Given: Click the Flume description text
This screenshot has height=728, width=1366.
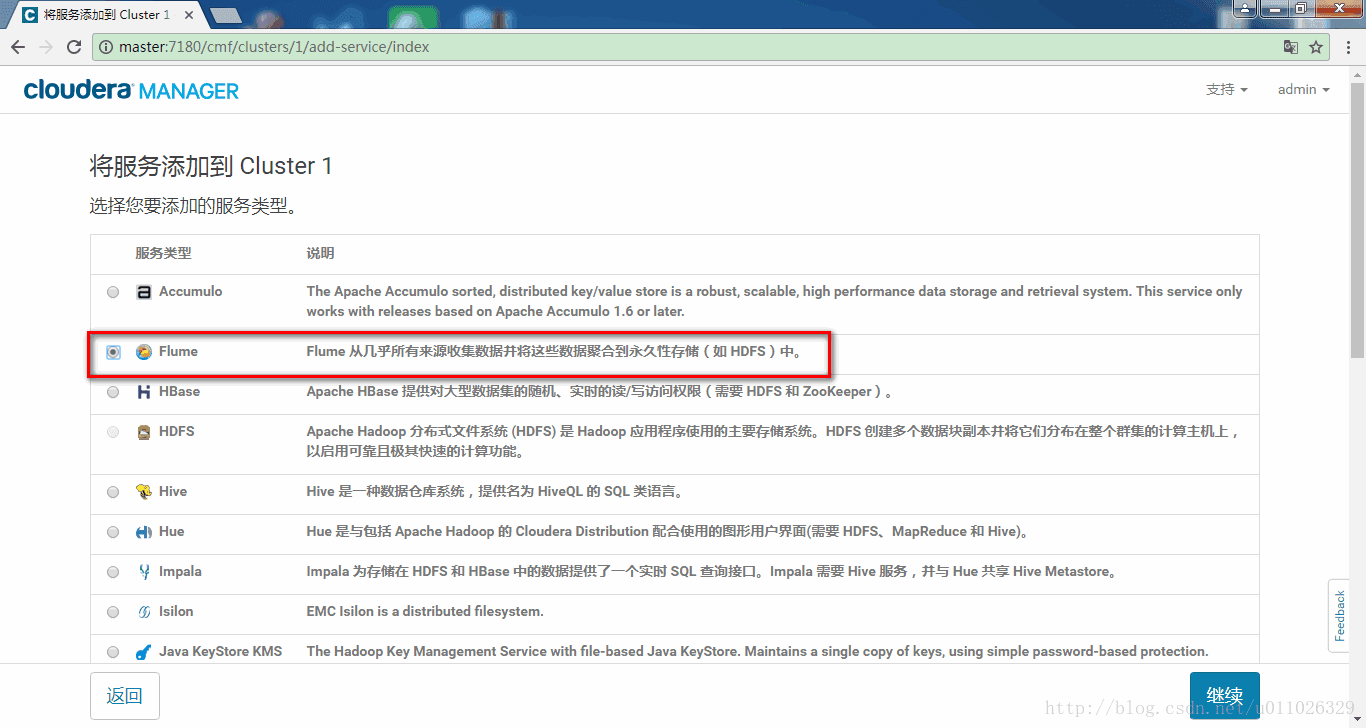Looking at the screenshot, I should (x=554, y=352).
